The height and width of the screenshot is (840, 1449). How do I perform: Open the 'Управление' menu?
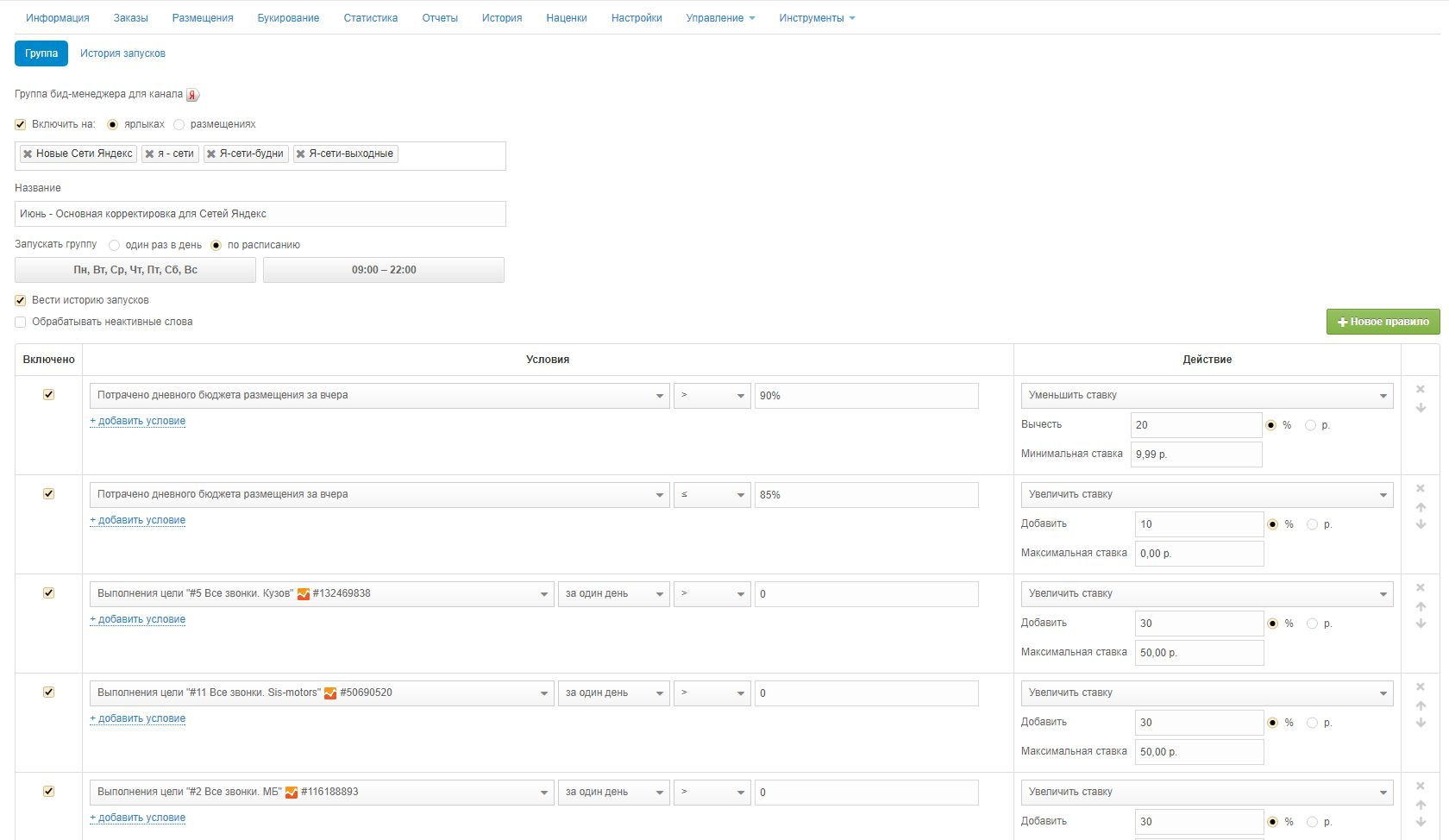(x=720, y=18)
